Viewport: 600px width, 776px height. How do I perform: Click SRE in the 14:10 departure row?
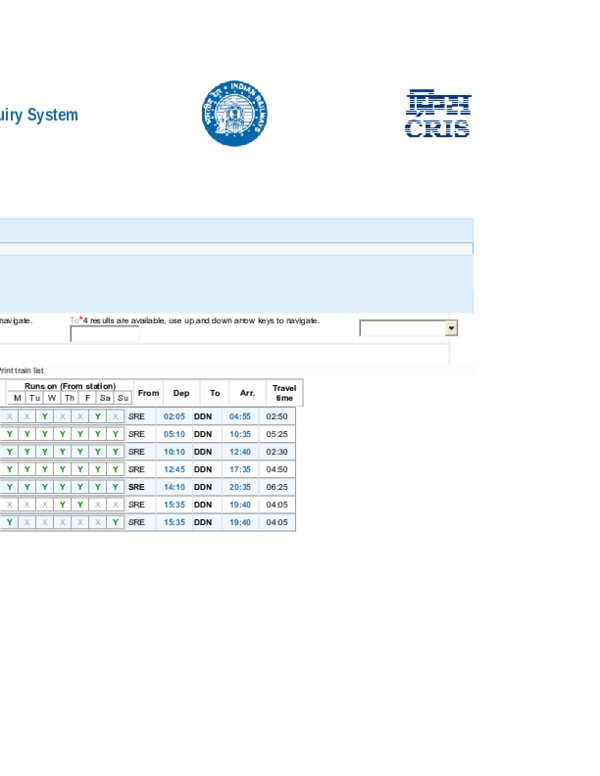(137, 487)
